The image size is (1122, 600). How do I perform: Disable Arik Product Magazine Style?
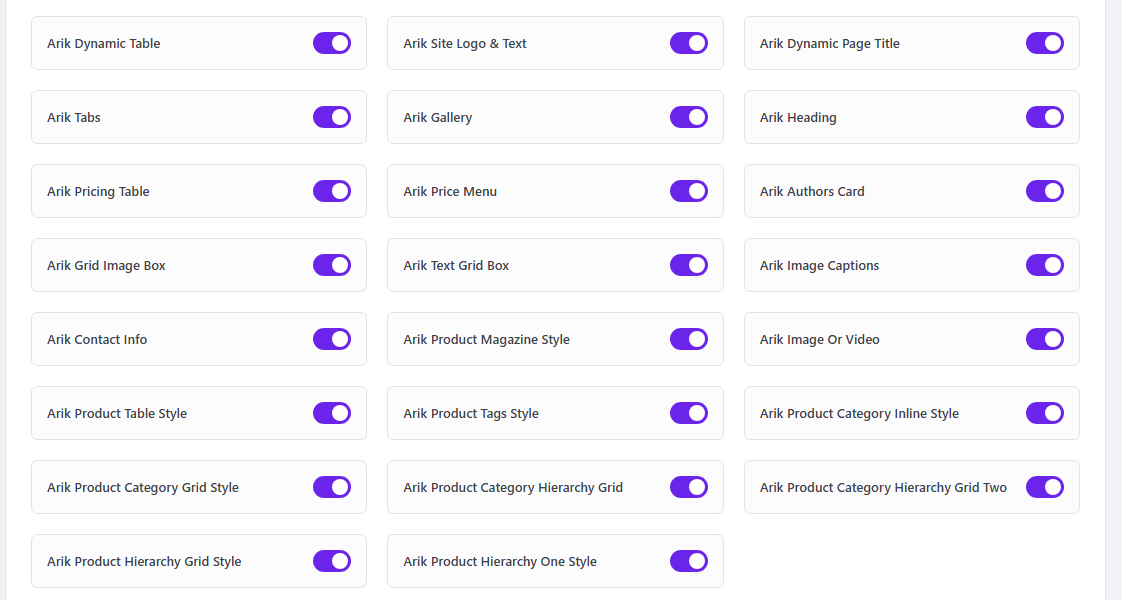688,339
